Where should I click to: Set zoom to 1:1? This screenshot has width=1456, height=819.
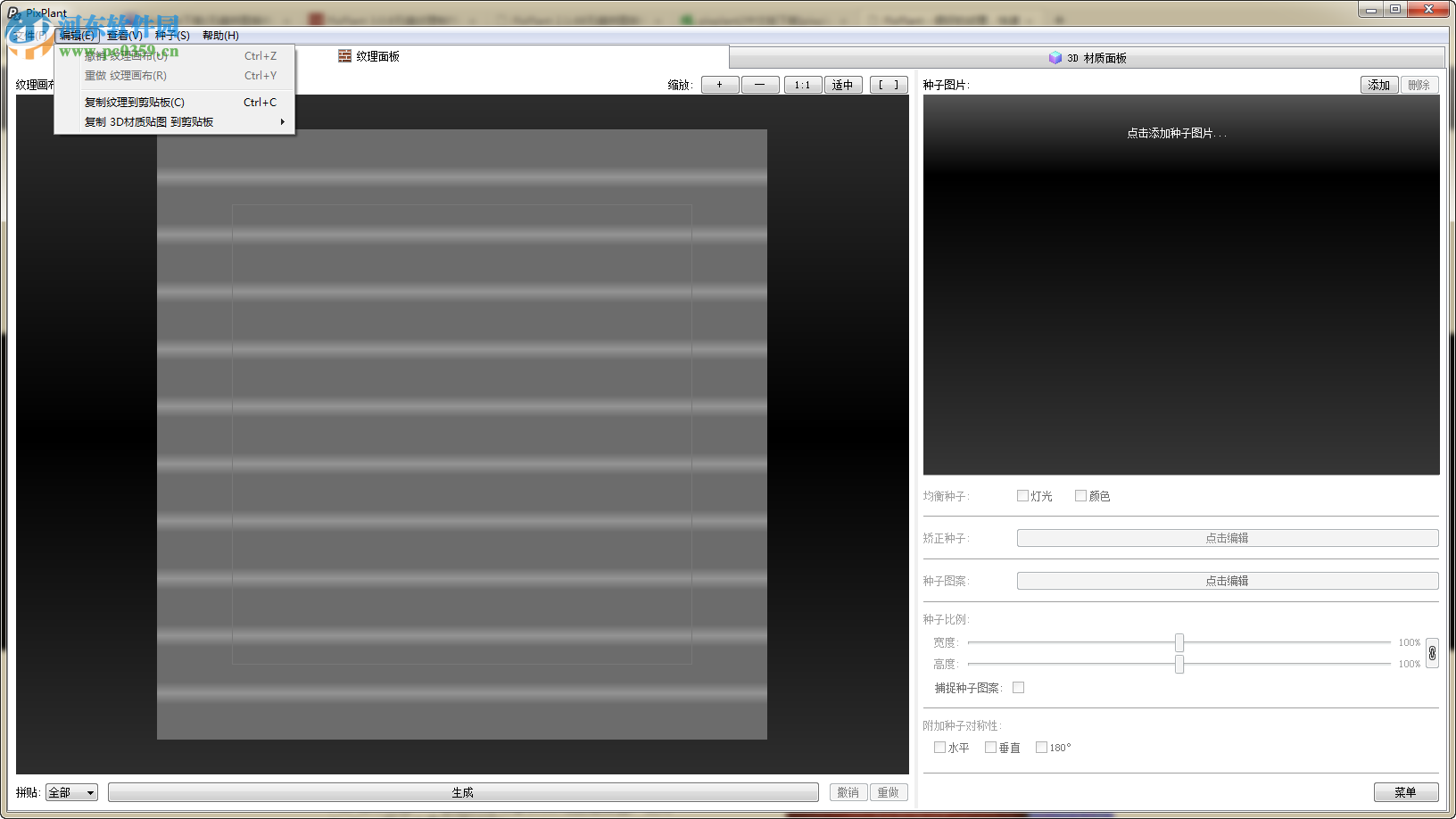(803, 85)
